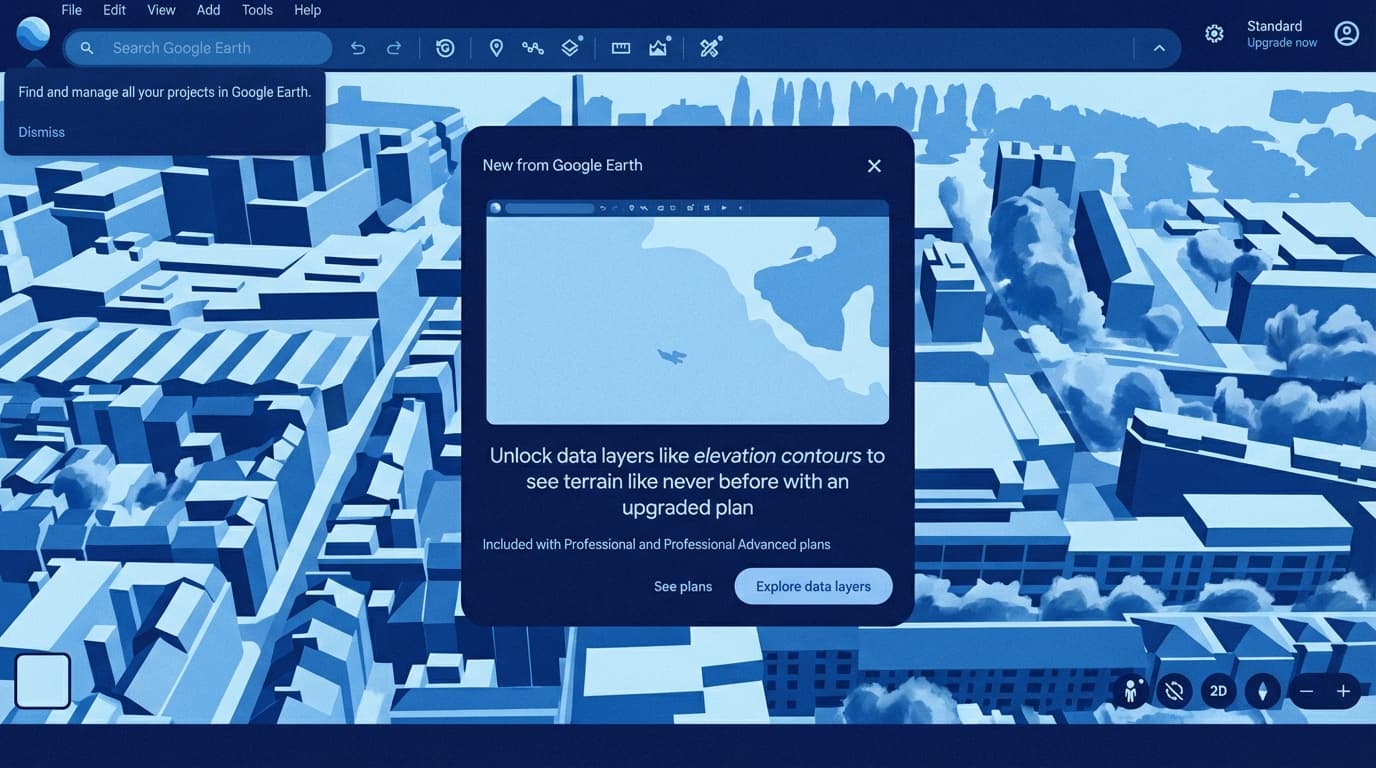Open the File menu
The width and height of the screenshot is (1376, 768).
coord(71,10)
